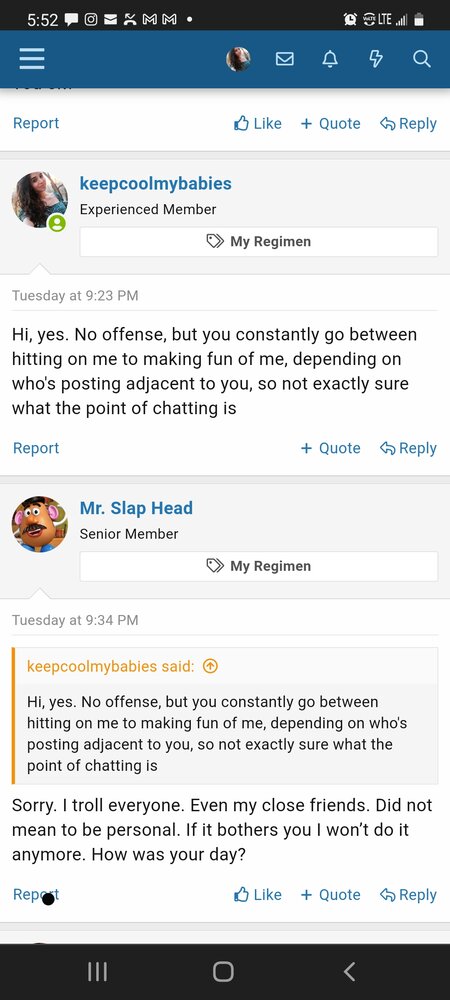
Task: Reply to Mr. Slap Head's post
Action: coord(408,895)
